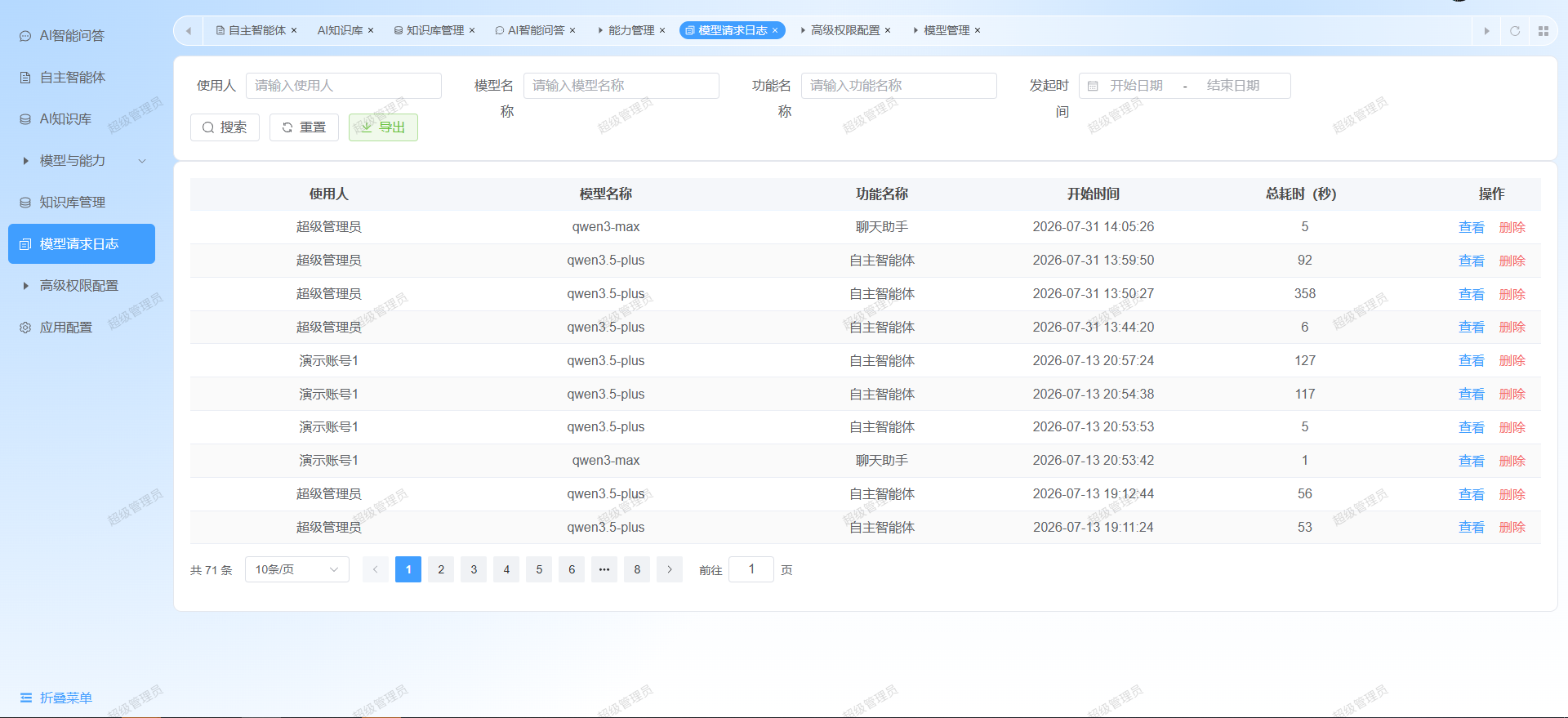Close the AI智能问答 tab

tap(572, 30)
